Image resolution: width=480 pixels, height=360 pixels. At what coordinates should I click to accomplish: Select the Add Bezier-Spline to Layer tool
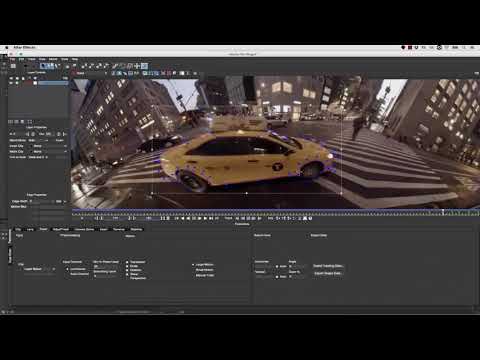(x=107, y=66)
